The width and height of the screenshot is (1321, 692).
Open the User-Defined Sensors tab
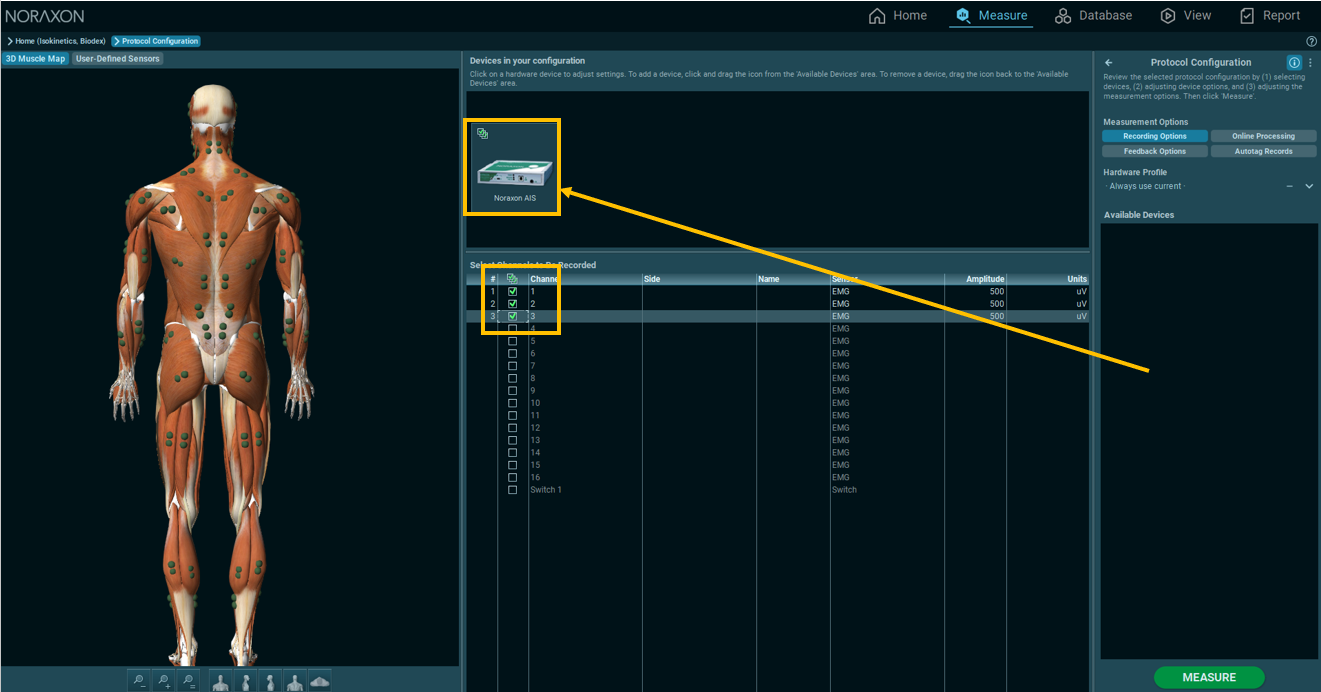(117, 59)
